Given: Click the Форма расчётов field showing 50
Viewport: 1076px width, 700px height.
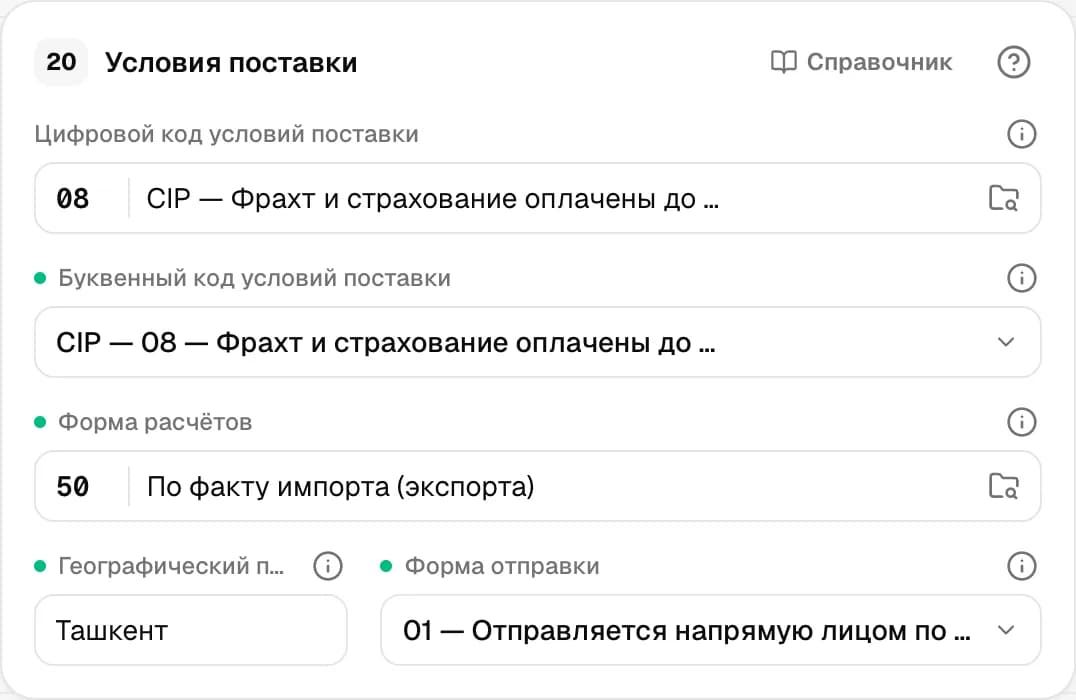Looking at the screenshot, I should pos(537,486).
